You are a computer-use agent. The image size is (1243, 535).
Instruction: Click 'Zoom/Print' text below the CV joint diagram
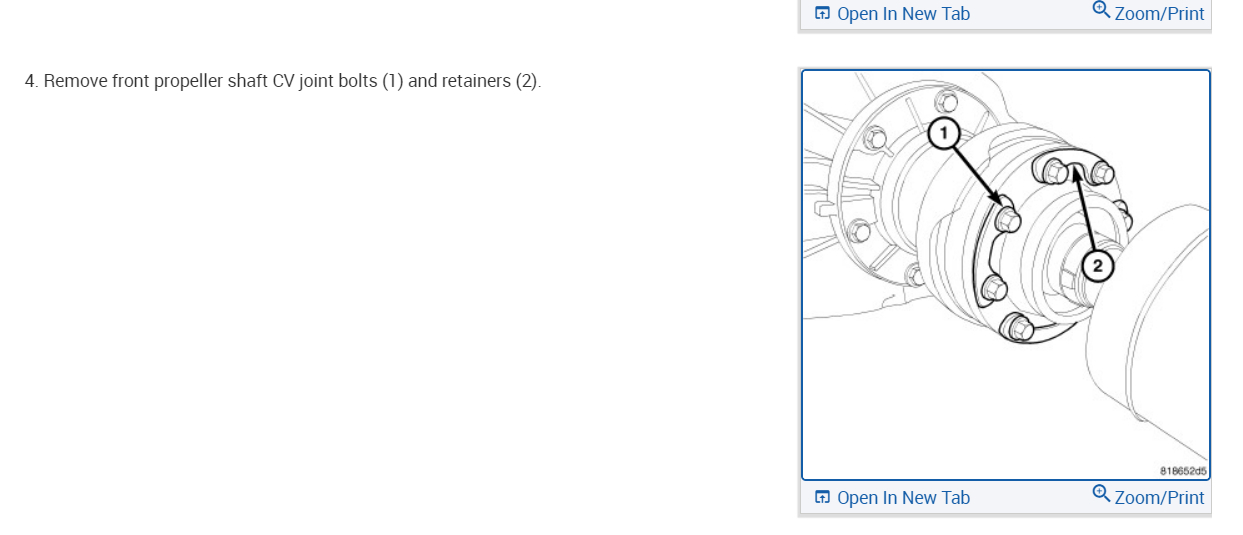pos(1159,497)
